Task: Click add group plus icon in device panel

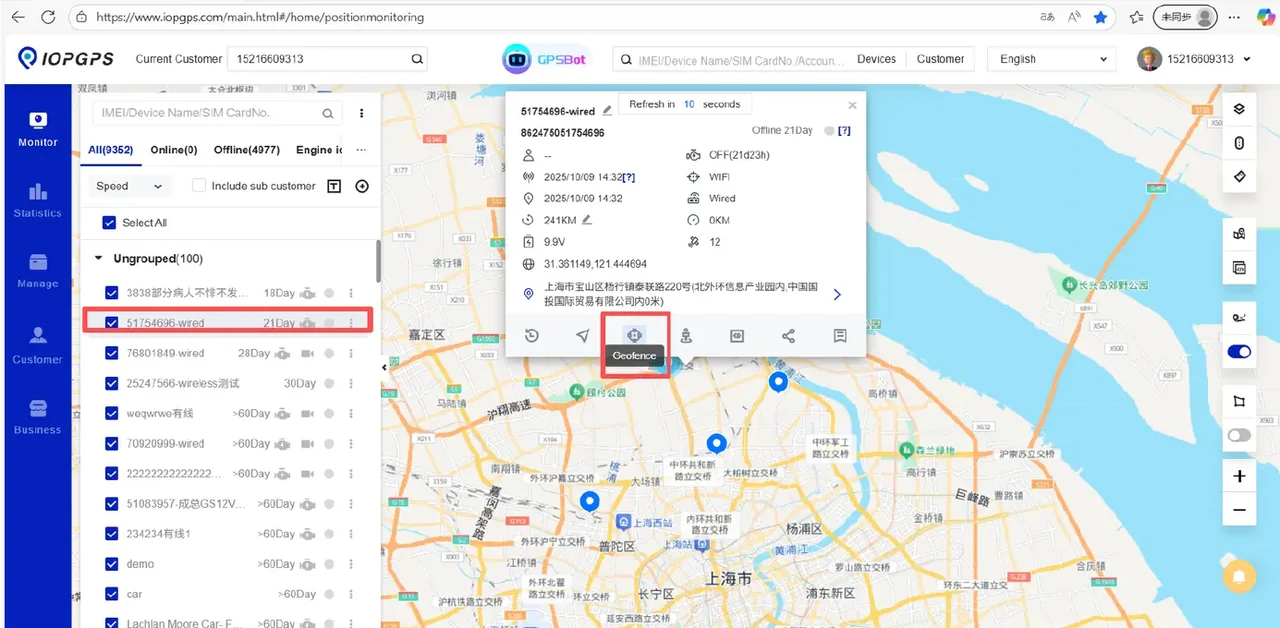Action: coord(362,186)
